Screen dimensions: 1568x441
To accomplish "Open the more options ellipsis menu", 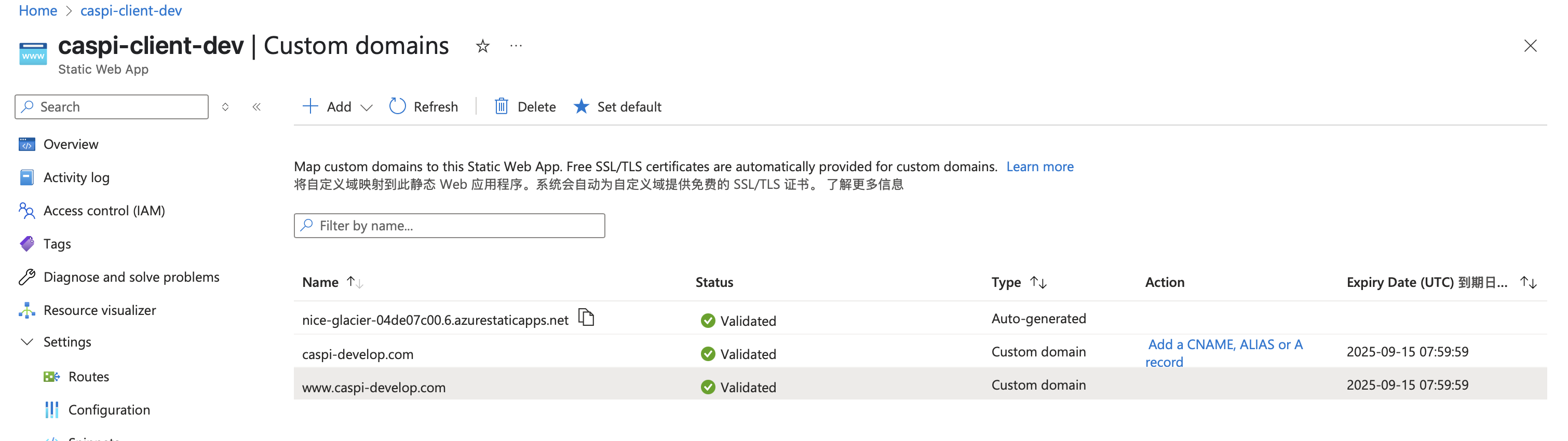I will [x=516, y=46].
